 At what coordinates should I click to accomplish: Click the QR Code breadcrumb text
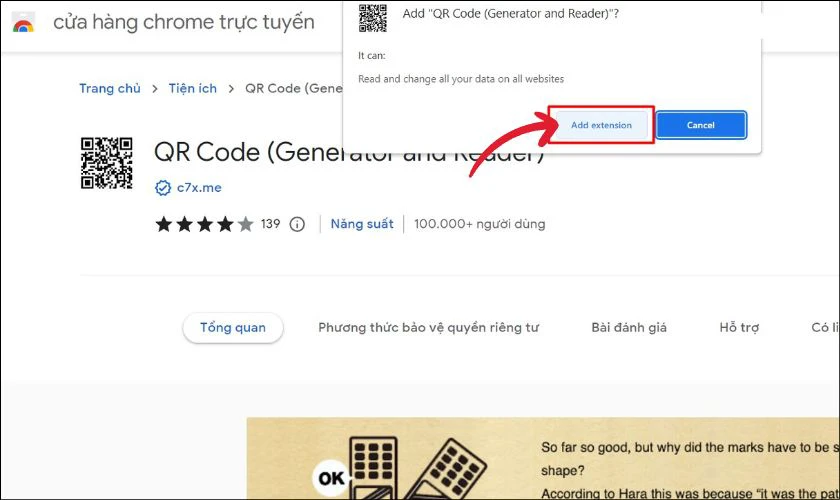tap(294, 88)
